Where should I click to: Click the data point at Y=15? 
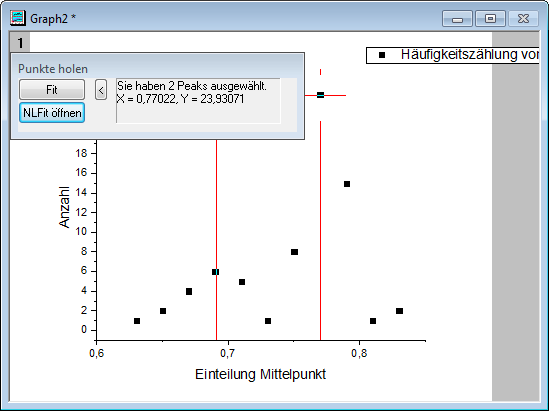pos(347,184)
